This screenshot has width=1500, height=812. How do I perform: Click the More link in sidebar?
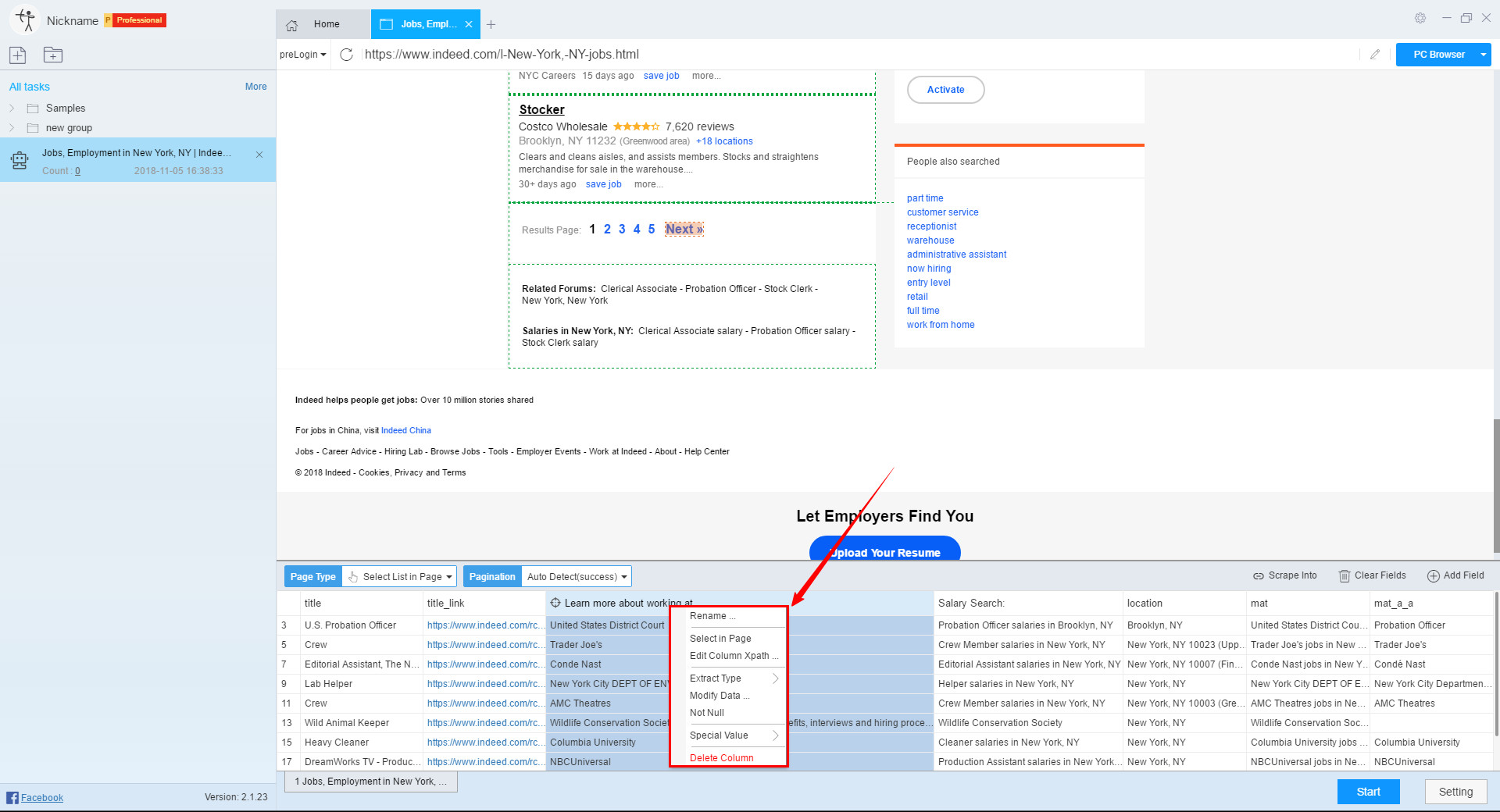tap(255, 87)
